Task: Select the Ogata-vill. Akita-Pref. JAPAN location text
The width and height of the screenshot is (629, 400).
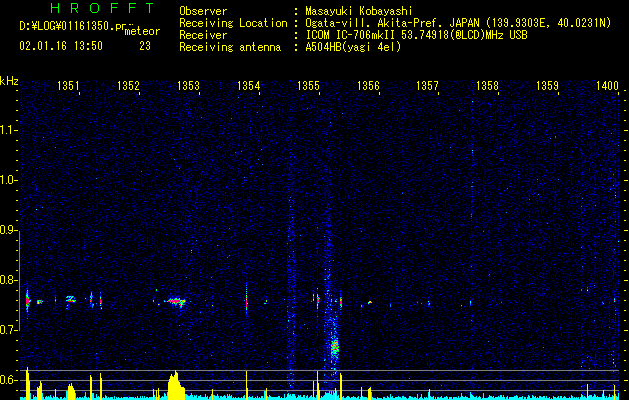Action: click(458, 23)
